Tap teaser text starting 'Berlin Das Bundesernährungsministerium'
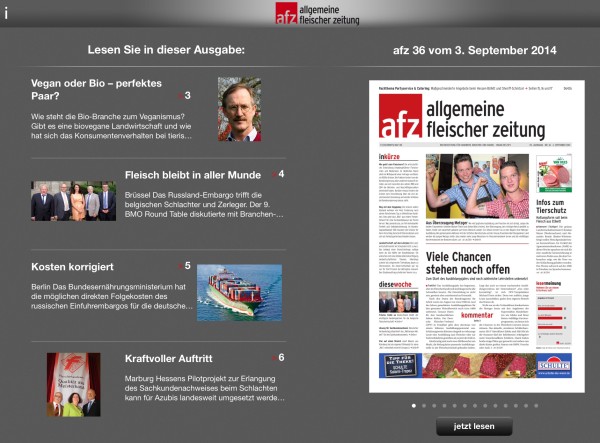 112,296
